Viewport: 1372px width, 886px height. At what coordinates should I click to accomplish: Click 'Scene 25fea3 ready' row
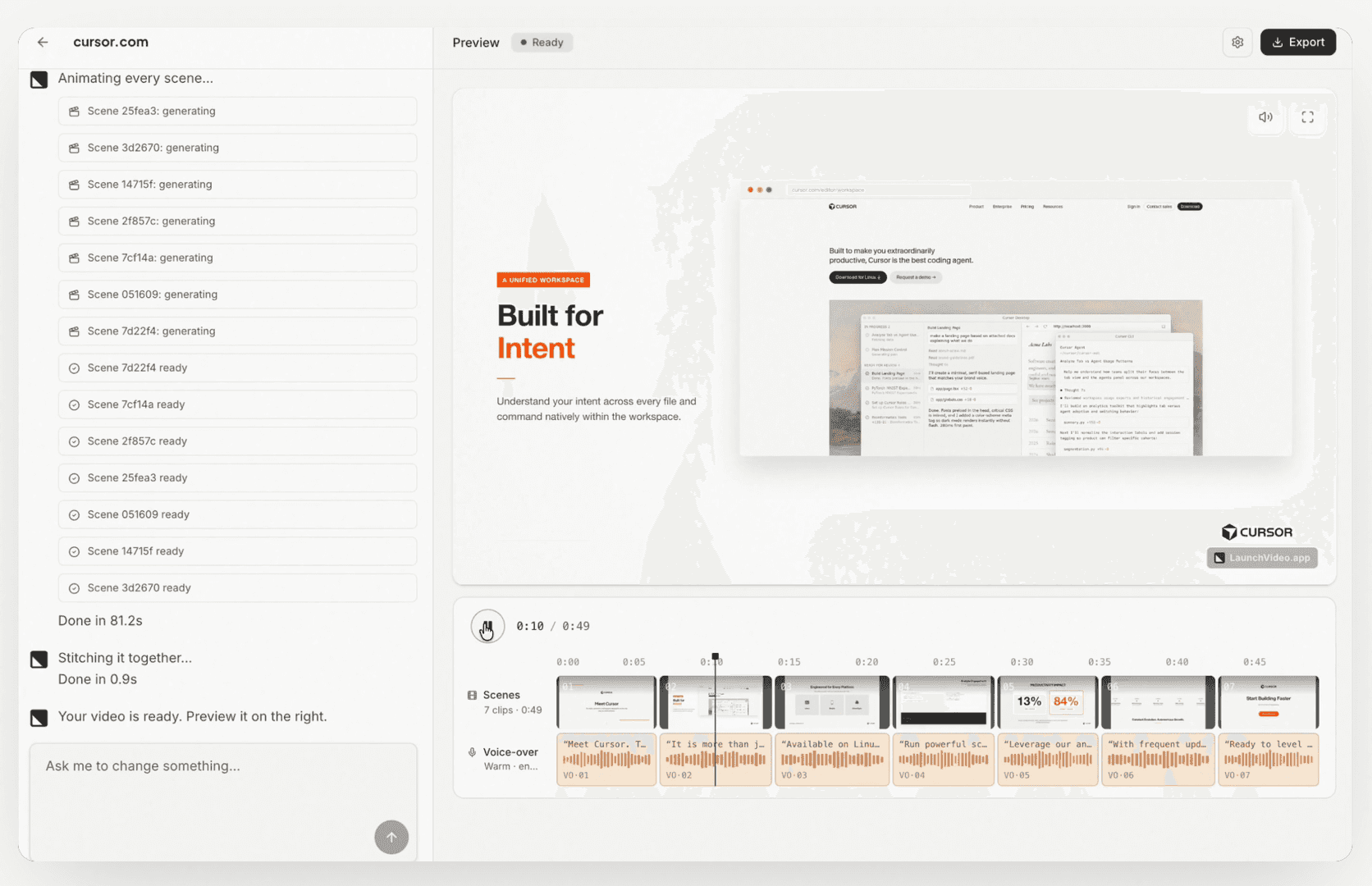coord(237,477)
